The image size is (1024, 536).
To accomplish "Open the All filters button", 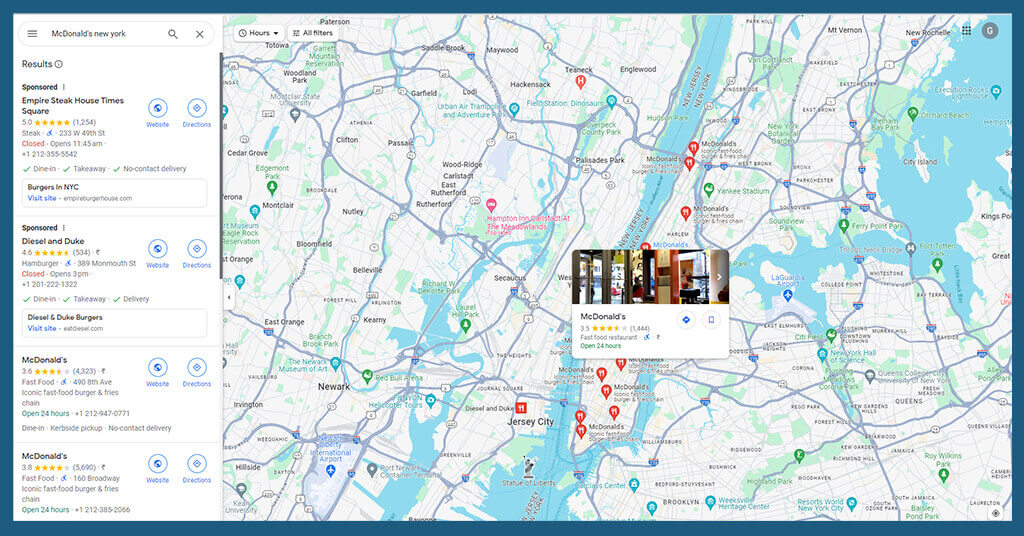I will tap(312, 33).
